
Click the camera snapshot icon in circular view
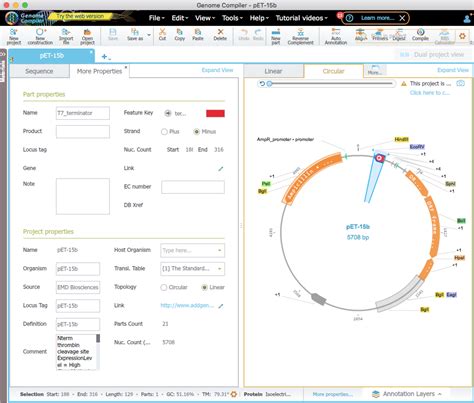460,83
